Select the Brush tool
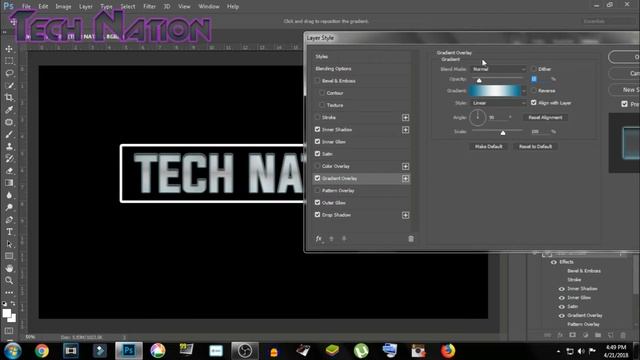 9,134
